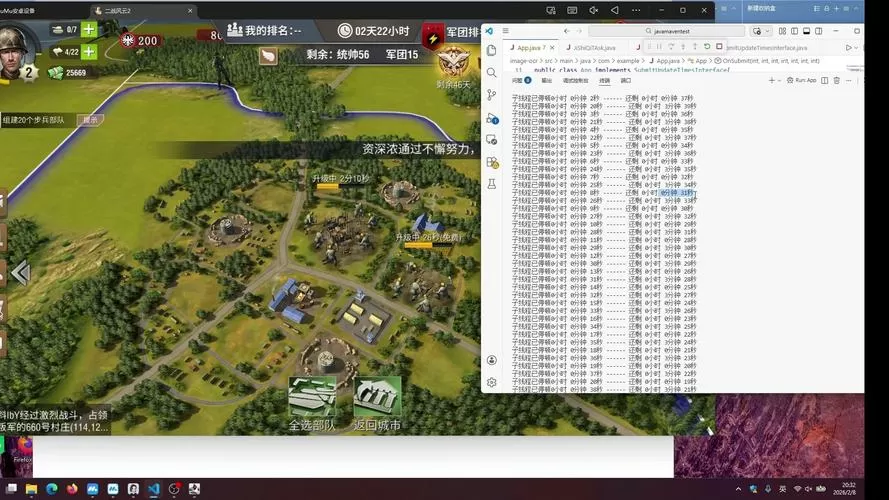Show hidden system tray icons chevron
Image resolution: width=889 pixels, height=500 pixels.
click(738, 489)
